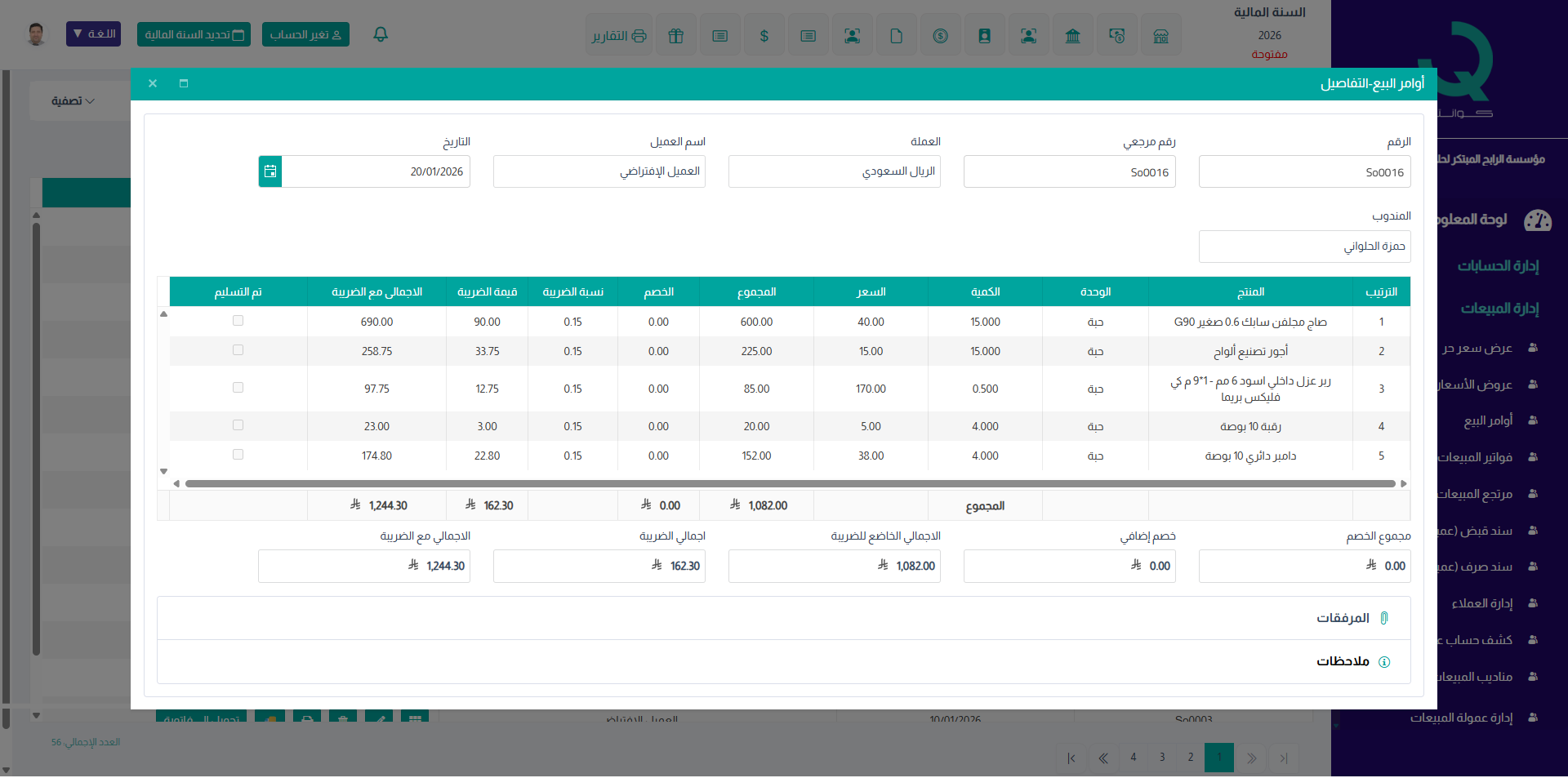Click the notification bell icon
Viewport: 1568px width, 778px height.
381,34
